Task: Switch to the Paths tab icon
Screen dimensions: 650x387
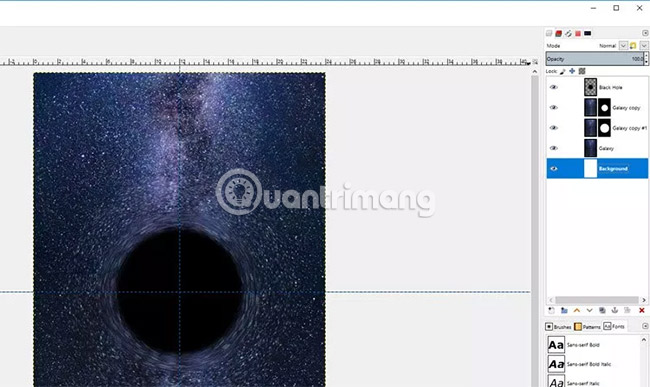Action: 568,33
